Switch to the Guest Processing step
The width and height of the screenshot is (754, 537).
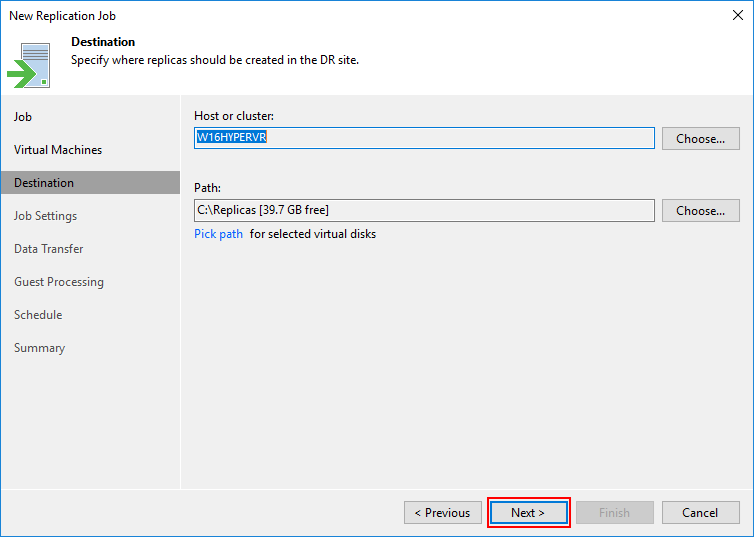(x=59, y=282)
